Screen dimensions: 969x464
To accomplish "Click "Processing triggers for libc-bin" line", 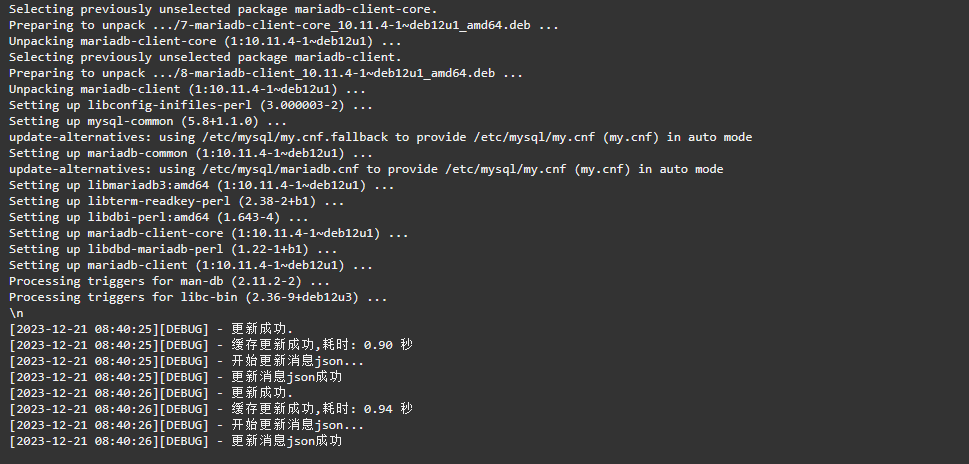I will [x=198, y=298].
